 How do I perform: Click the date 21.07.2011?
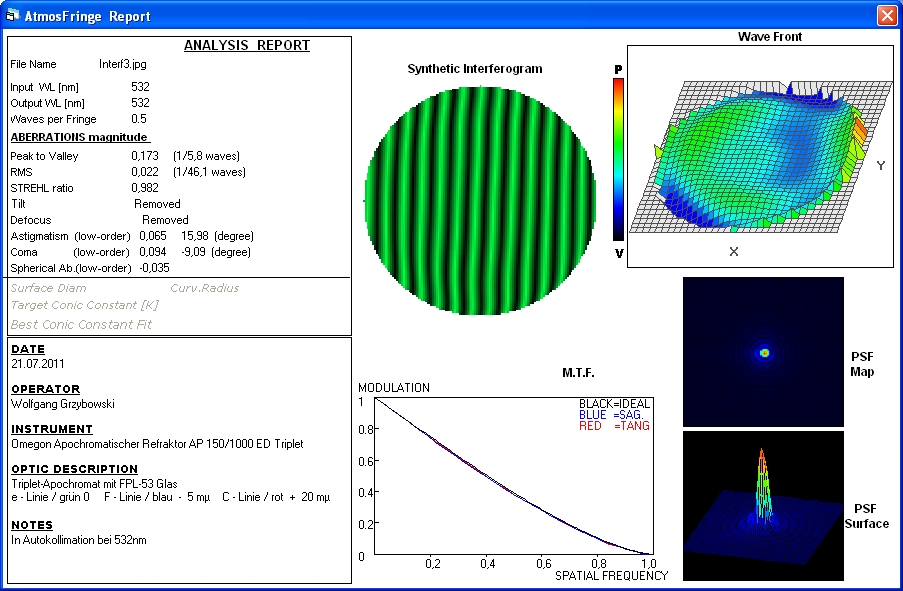click(x=37, y=364)
